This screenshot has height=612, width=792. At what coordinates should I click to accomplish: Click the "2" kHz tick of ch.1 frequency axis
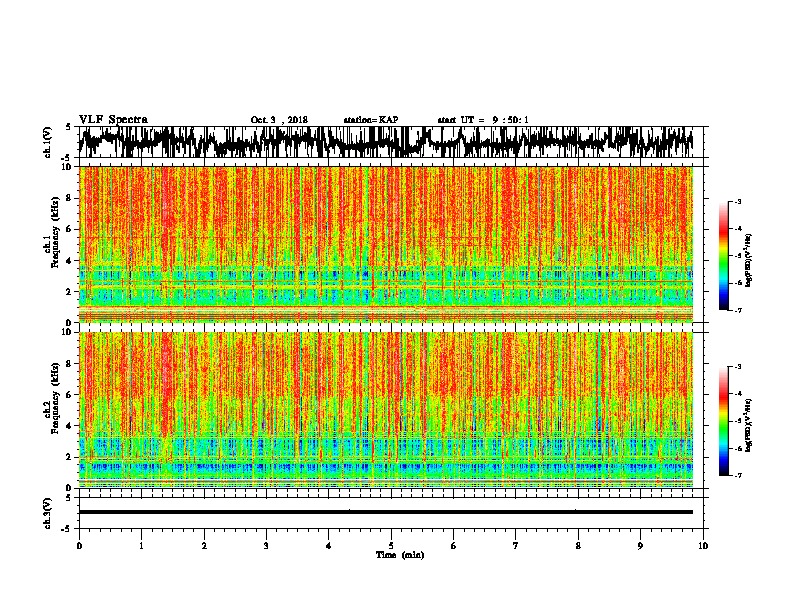pos(70,291)
